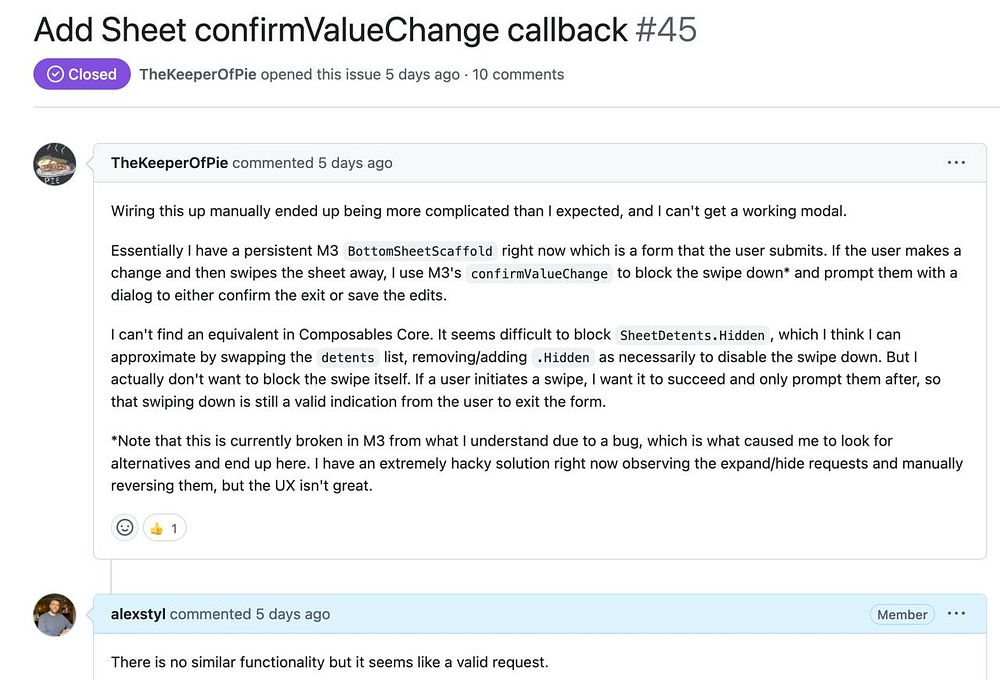Click the BottomSheetScaffold code snippet
The image size is (1000, 680).
click(420, 251)
